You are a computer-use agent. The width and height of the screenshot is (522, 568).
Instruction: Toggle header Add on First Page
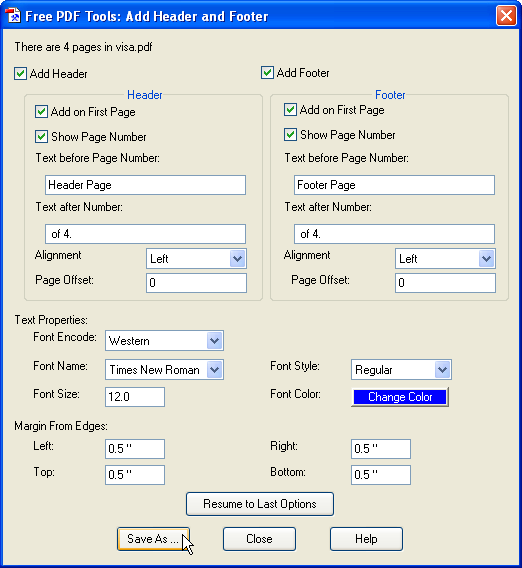[x=41, y=112]
